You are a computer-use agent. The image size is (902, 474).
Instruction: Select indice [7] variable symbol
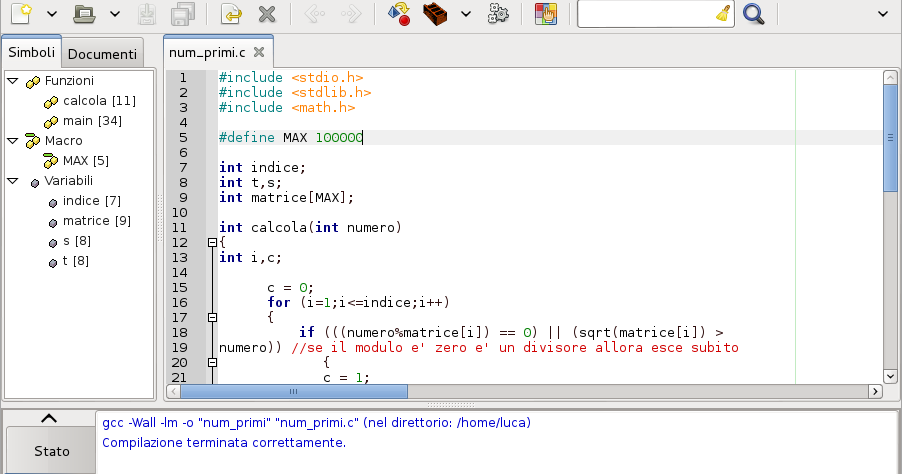coord(91,201)
